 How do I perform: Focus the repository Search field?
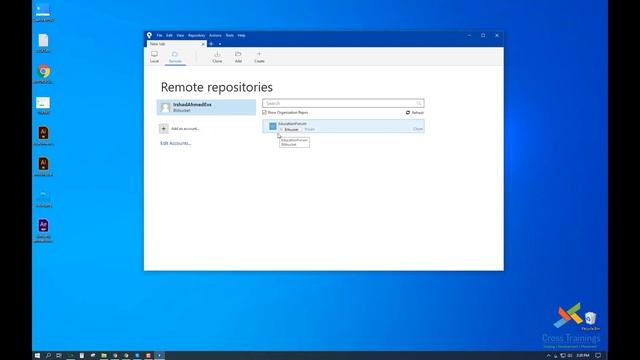(343, 103)
